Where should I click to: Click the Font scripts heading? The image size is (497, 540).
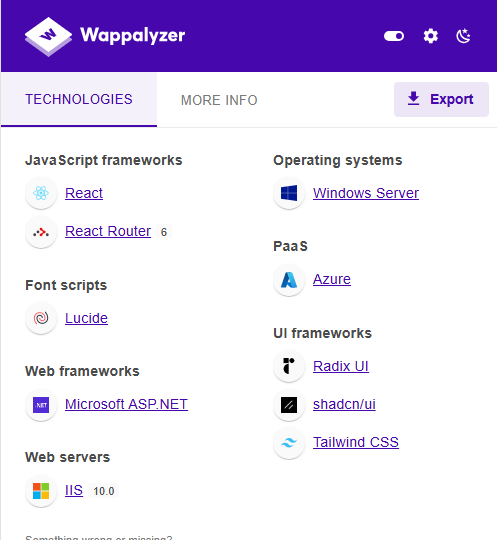66,285
